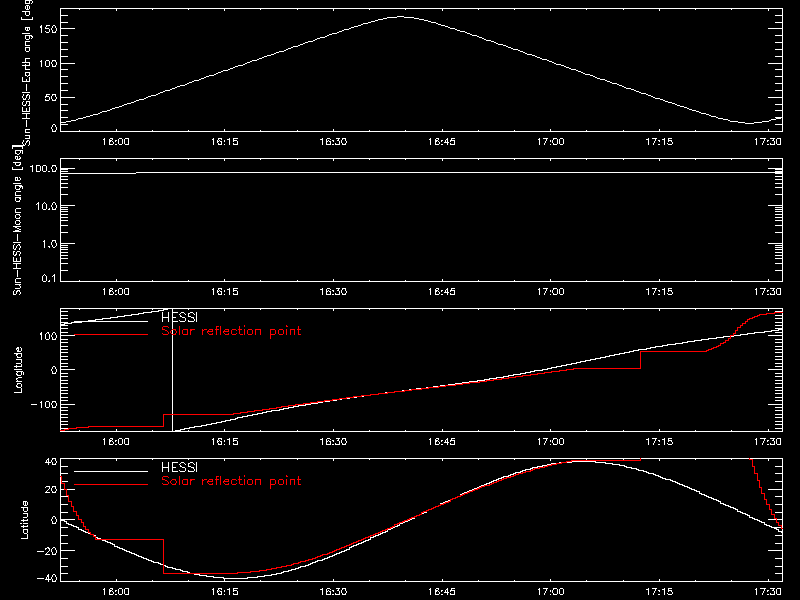Image resolution: width=800 pixels, height=600 pixels.
Task: Click the 10.0 tick on Moon angle axis
Action: [46, 206]
